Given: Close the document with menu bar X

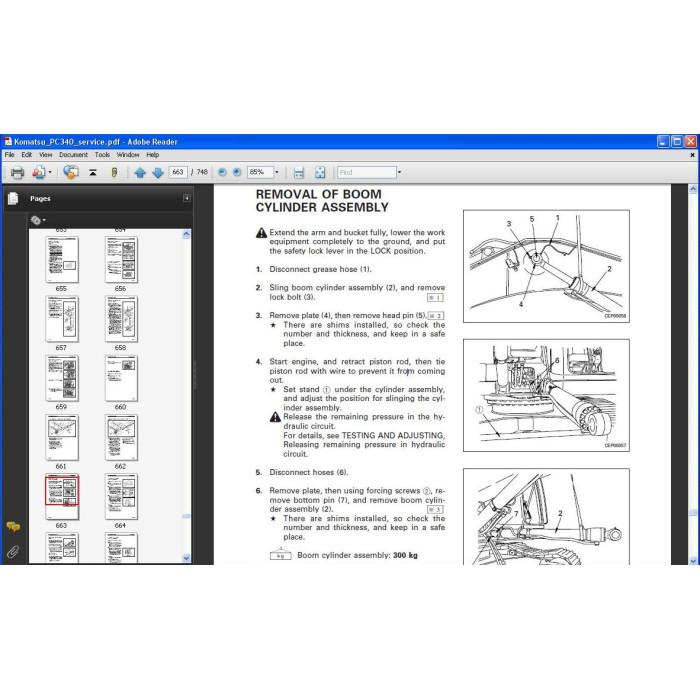Looking at the screenshot, I should (x=692, y=155).
